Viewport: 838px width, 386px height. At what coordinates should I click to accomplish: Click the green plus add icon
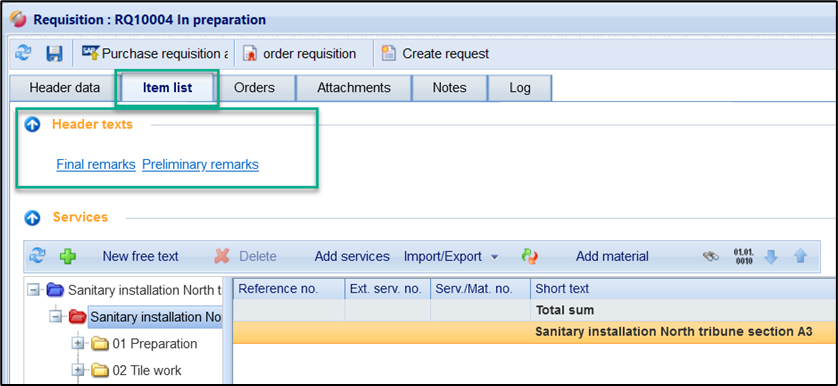(x=68, y=257)
